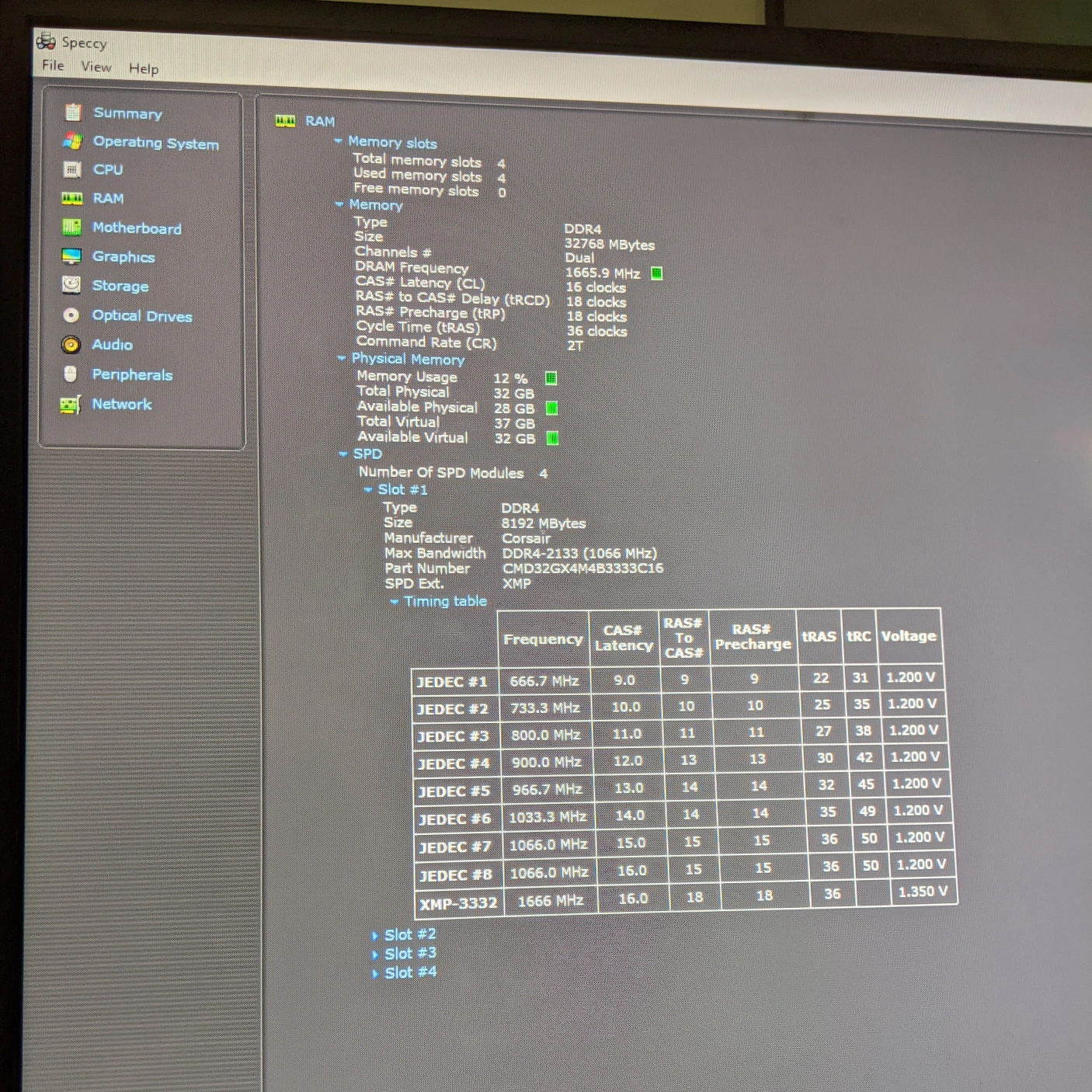The image size is (1092, 1092).
Task: Open the Summary section
Action: [x=127, y=113]
